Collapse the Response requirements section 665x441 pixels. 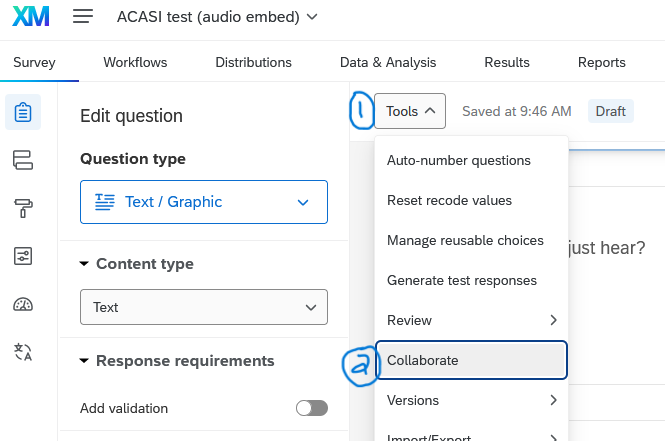click(84, 360)
